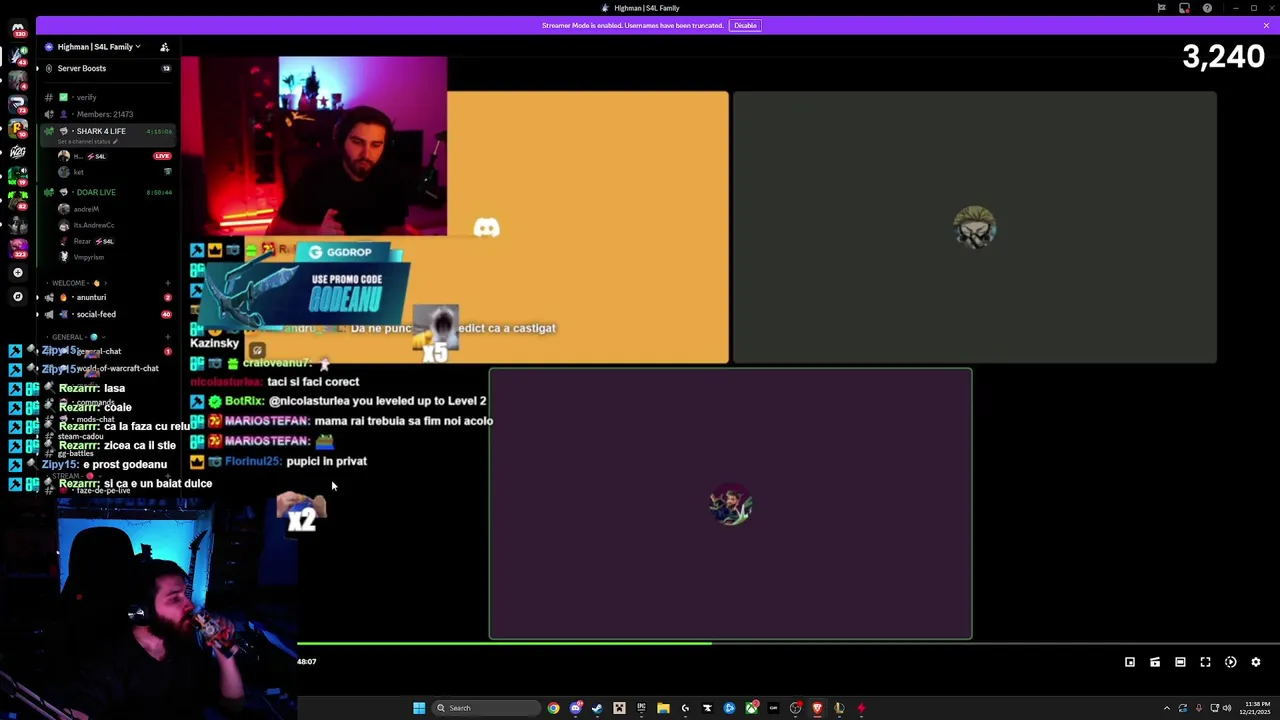1280x720 pixels.
Task: Open Discord from the taskbar
Action: [576, 708]
